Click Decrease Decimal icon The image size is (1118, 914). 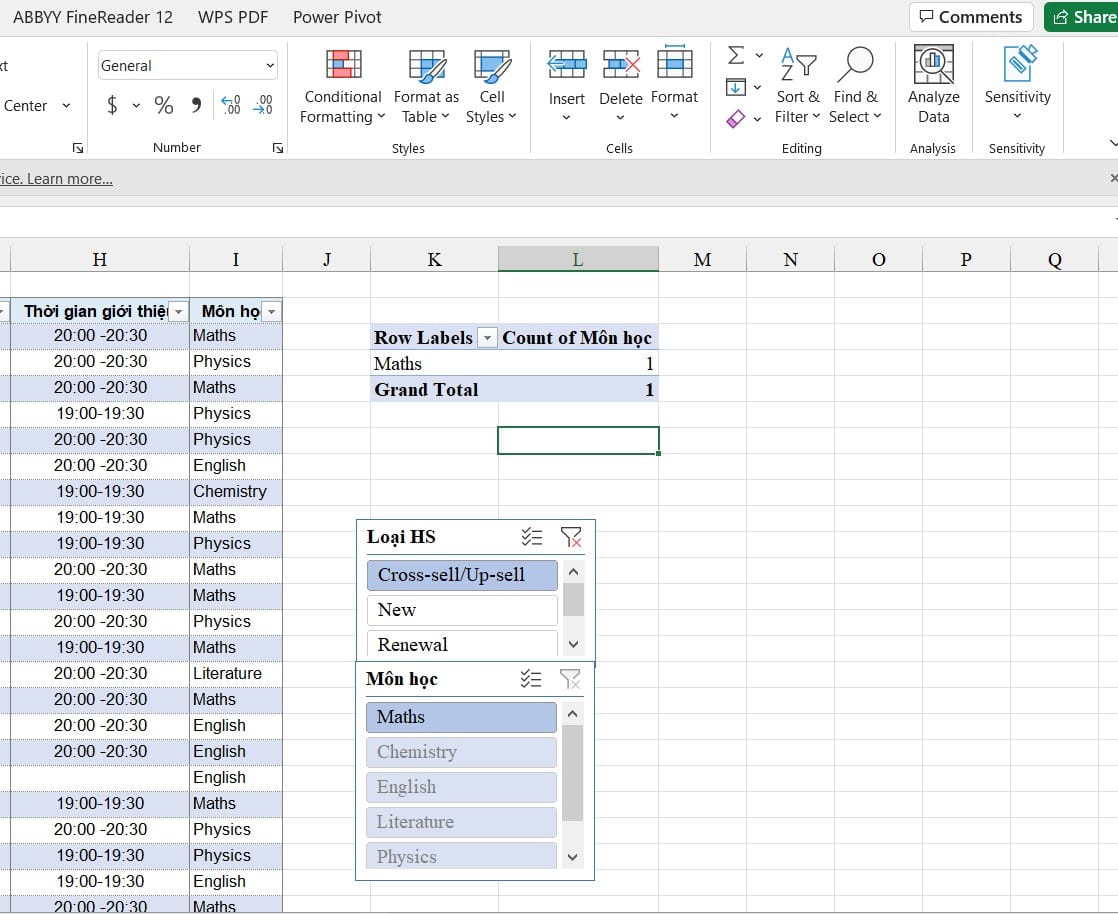pyautogui.click(x=263, y=106)
